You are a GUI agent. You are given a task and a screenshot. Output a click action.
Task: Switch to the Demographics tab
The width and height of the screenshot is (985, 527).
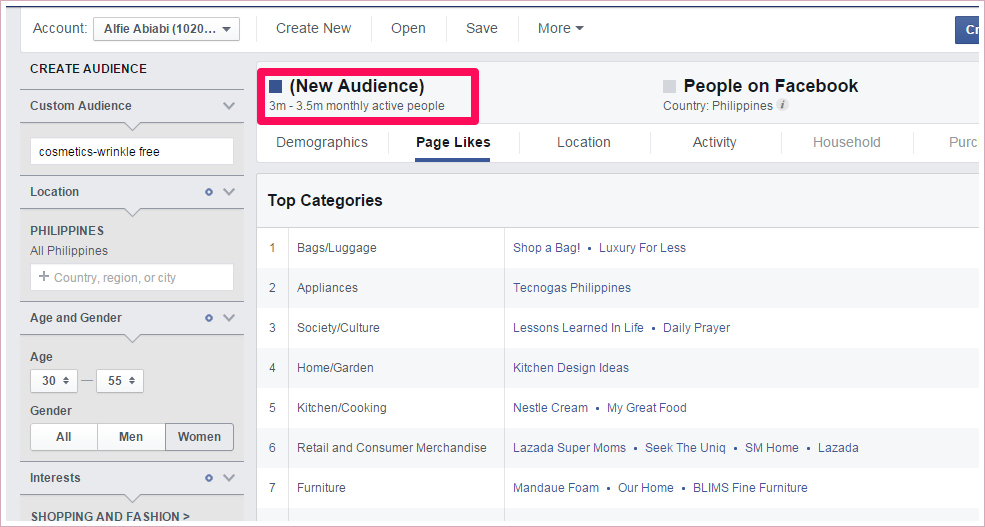point(322,142)
